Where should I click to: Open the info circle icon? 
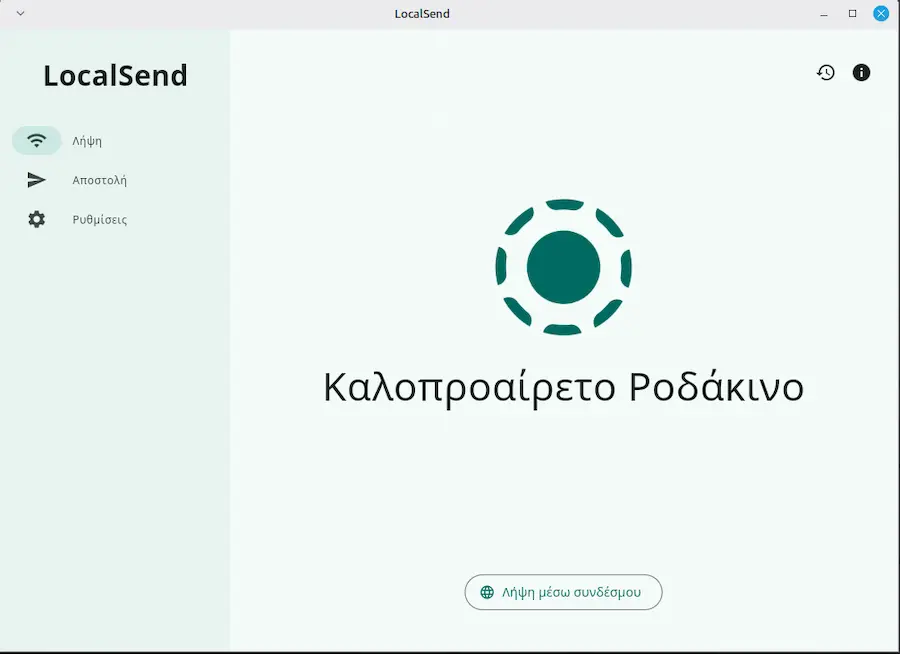tap(861, 72)
